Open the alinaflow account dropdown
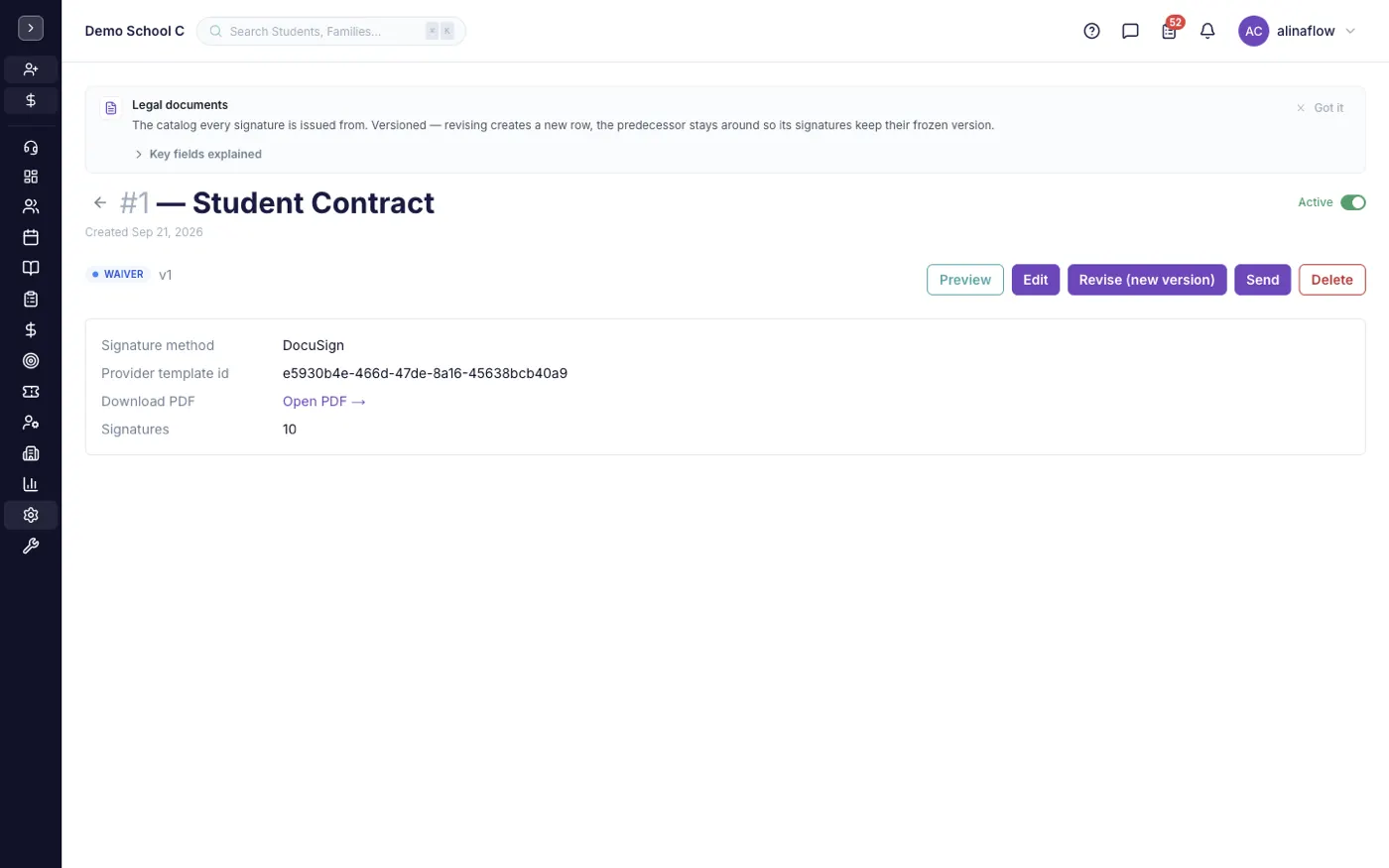 [1298, 31]
